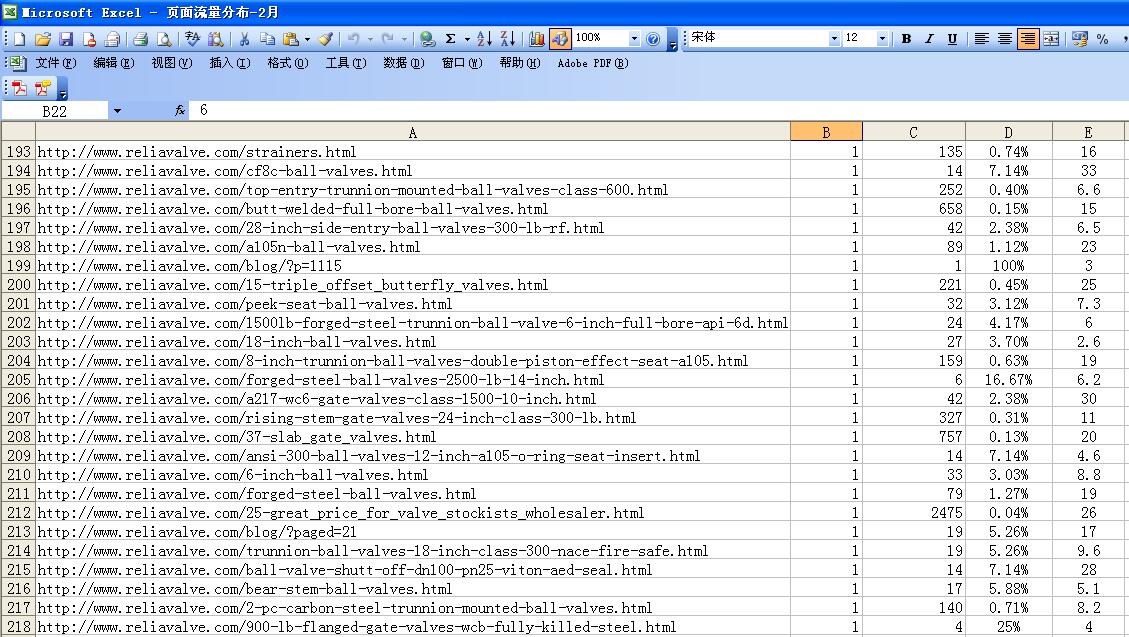
Task: Click the Format Painter brush icon
Action: click(x=325, y=39)
